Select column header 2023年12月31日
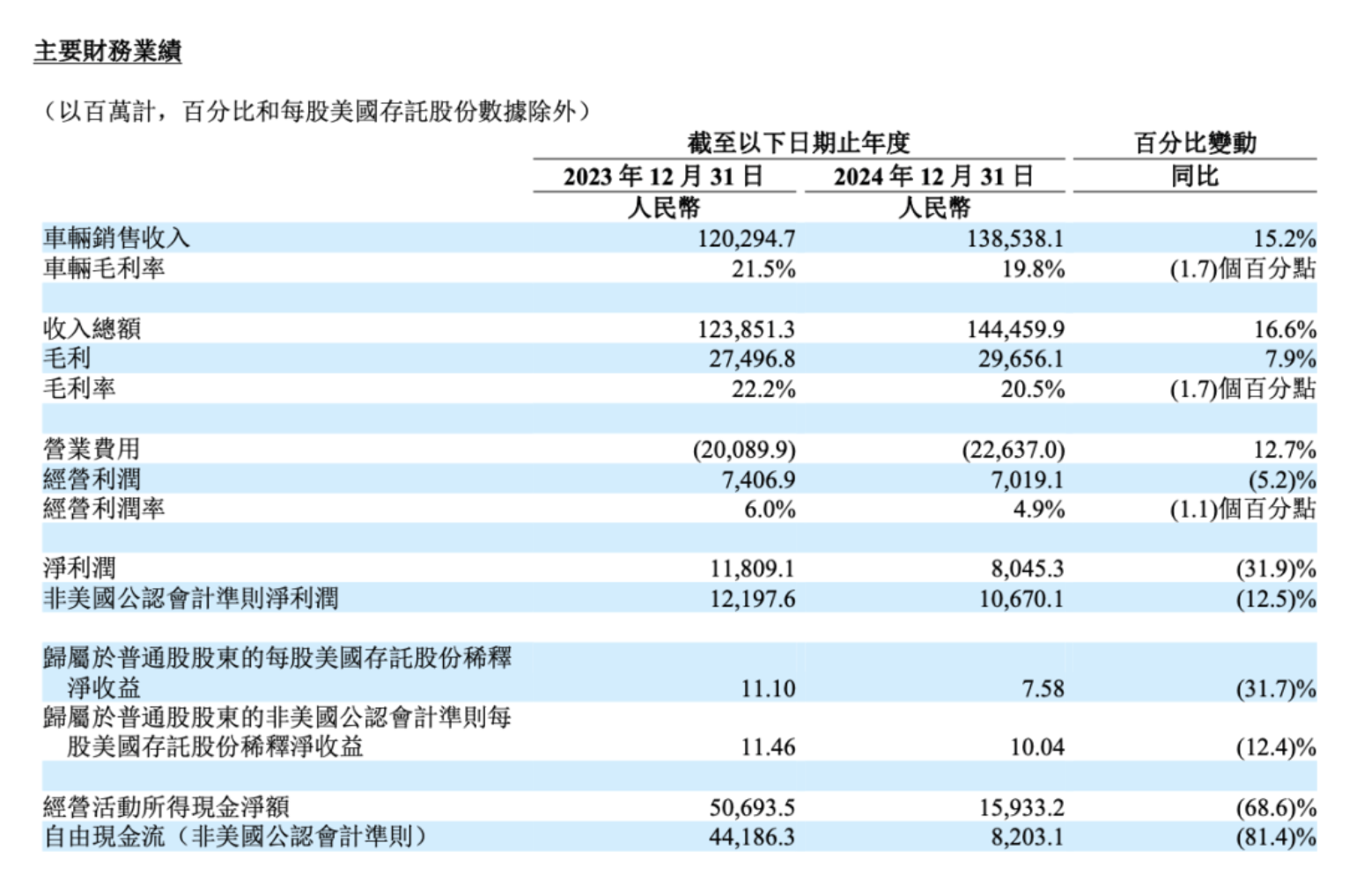Image resolution: width=1349 pixels, height=896 pixels. pyautogui.click(x=663, y=176)
